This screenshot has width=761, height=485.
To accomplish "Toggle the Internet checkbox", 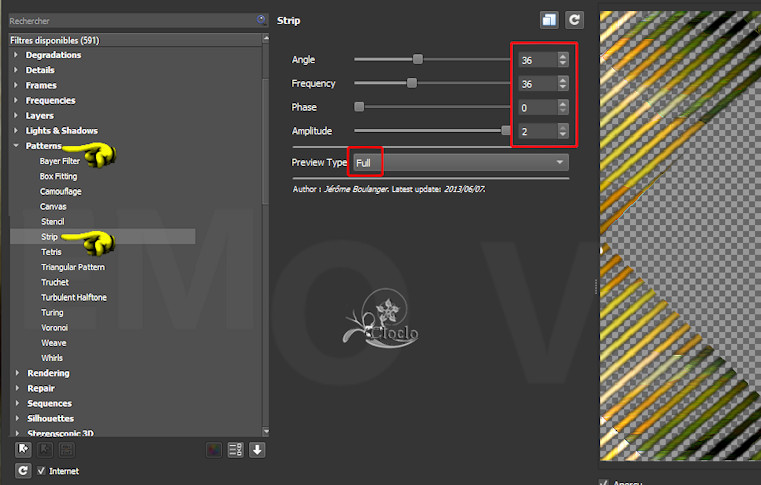I will [x=42, y=471].
